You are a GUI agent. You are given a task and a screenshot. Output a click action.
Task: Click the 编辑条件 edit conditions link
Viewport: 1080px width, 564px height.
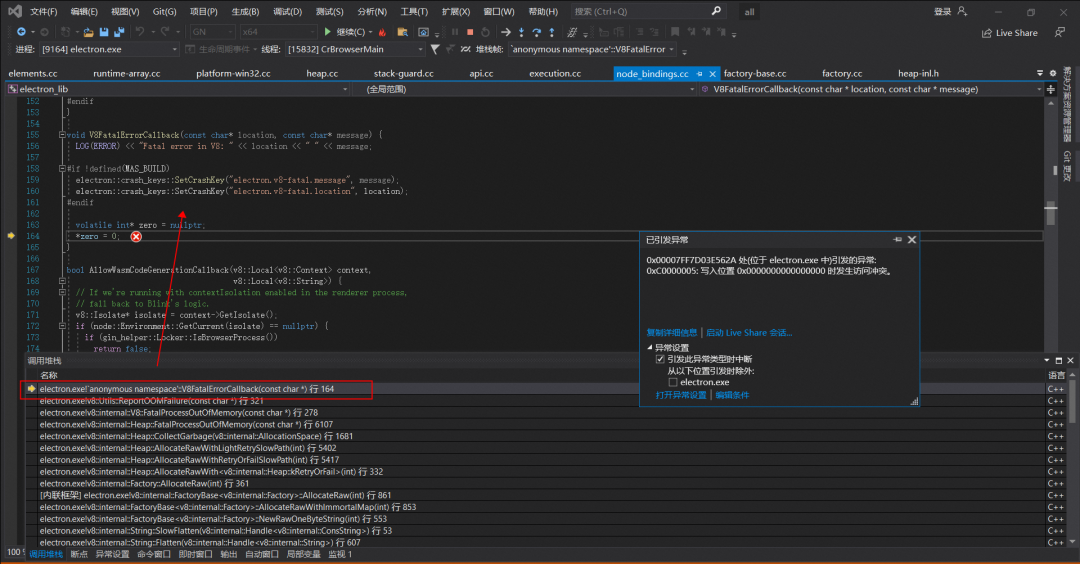pyautogui.click(x=732, y=395)
